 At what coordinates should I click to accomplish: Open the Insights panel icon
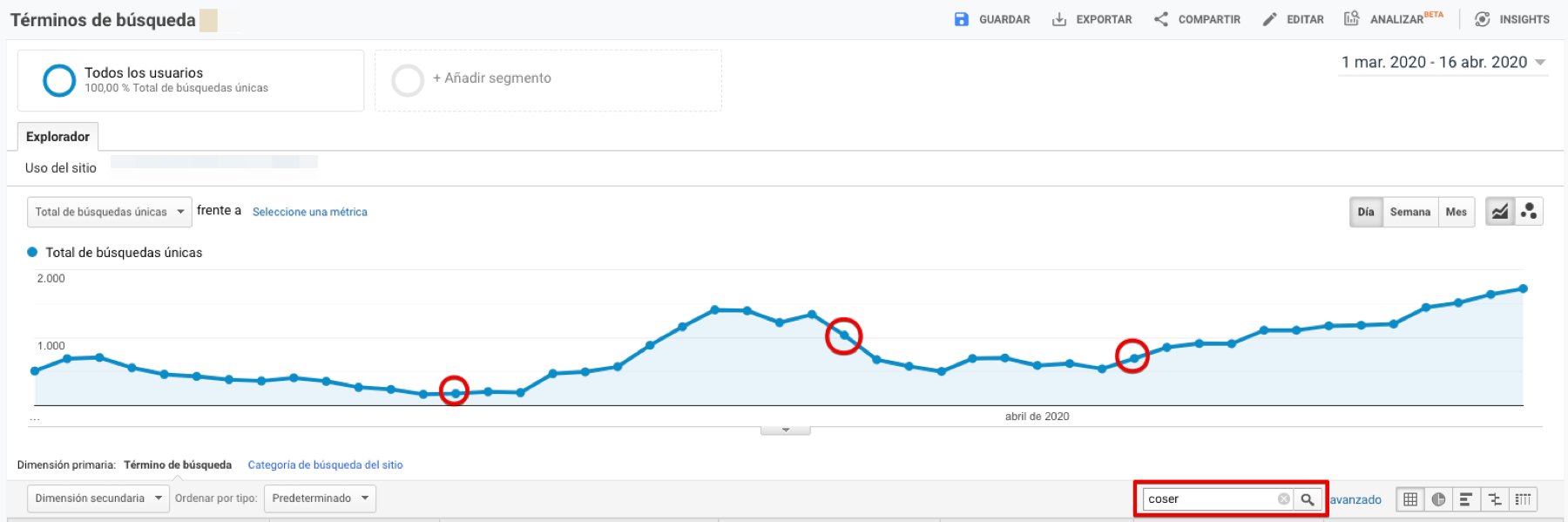[1482, 19]
